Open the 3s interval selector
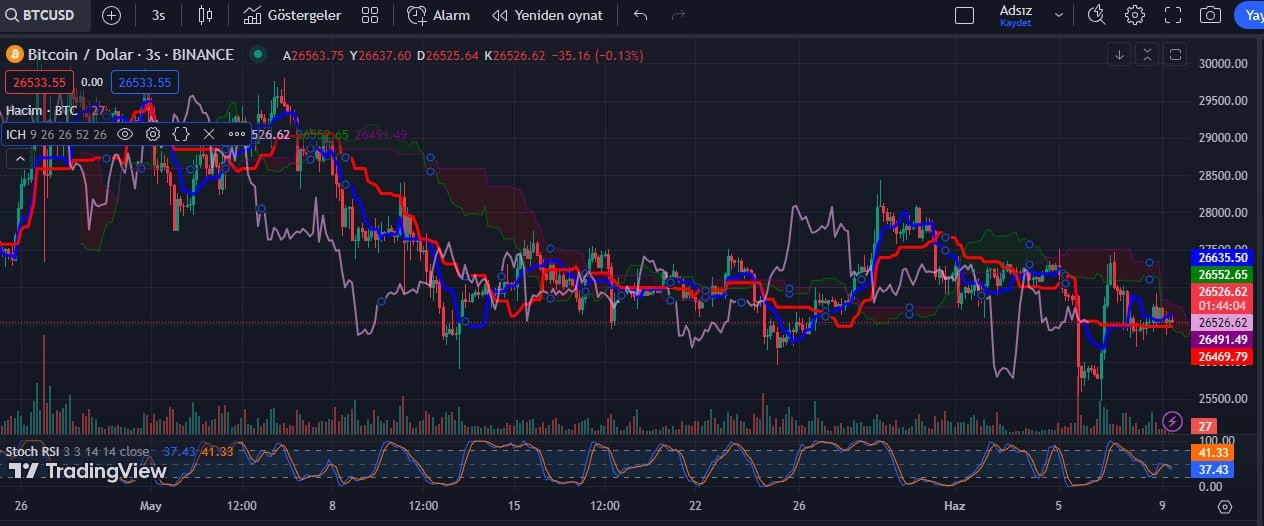The height and width of the screenshot is (526, 1264). click(x=159, y=15)
